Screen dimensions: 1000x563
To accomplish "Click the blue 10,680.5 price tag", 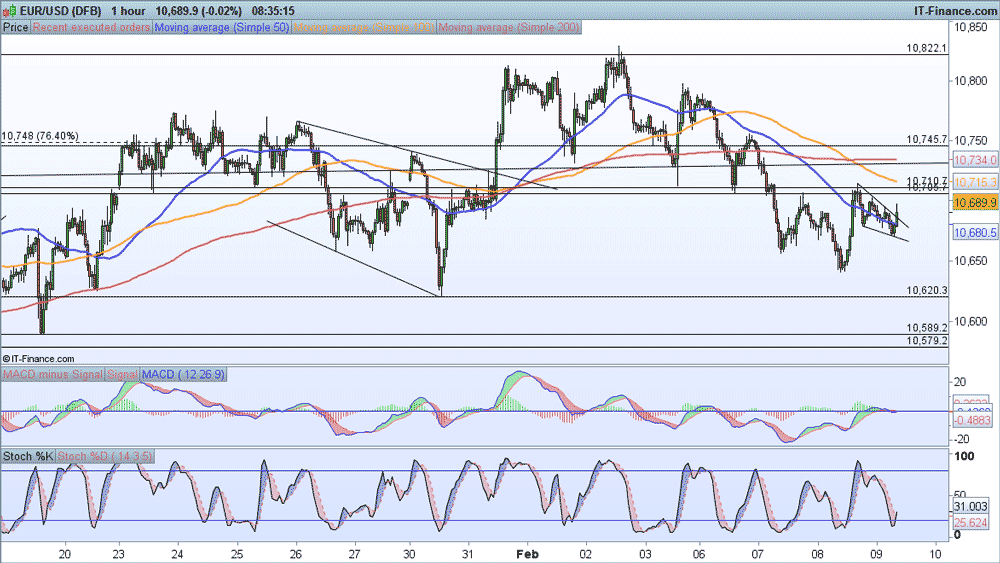I will (974, 233).
